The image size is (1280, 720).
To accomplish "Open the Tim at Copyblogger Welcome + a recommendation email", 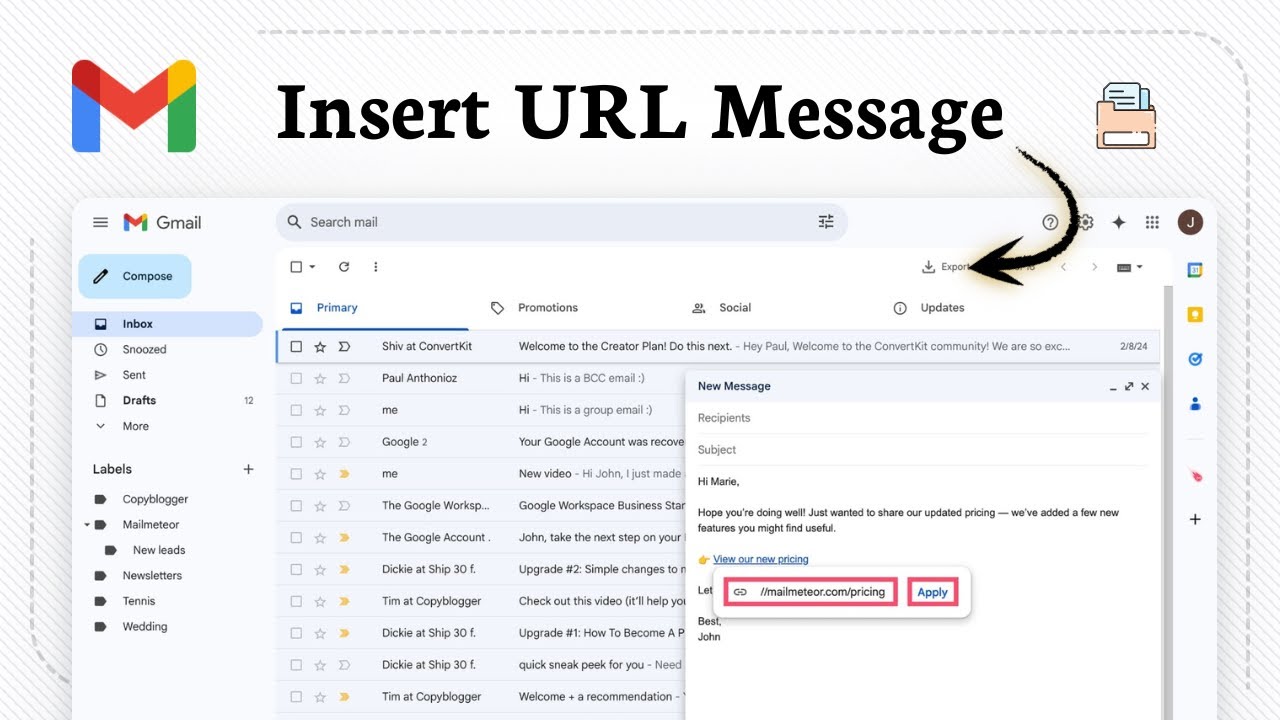I will click(480, 697).
